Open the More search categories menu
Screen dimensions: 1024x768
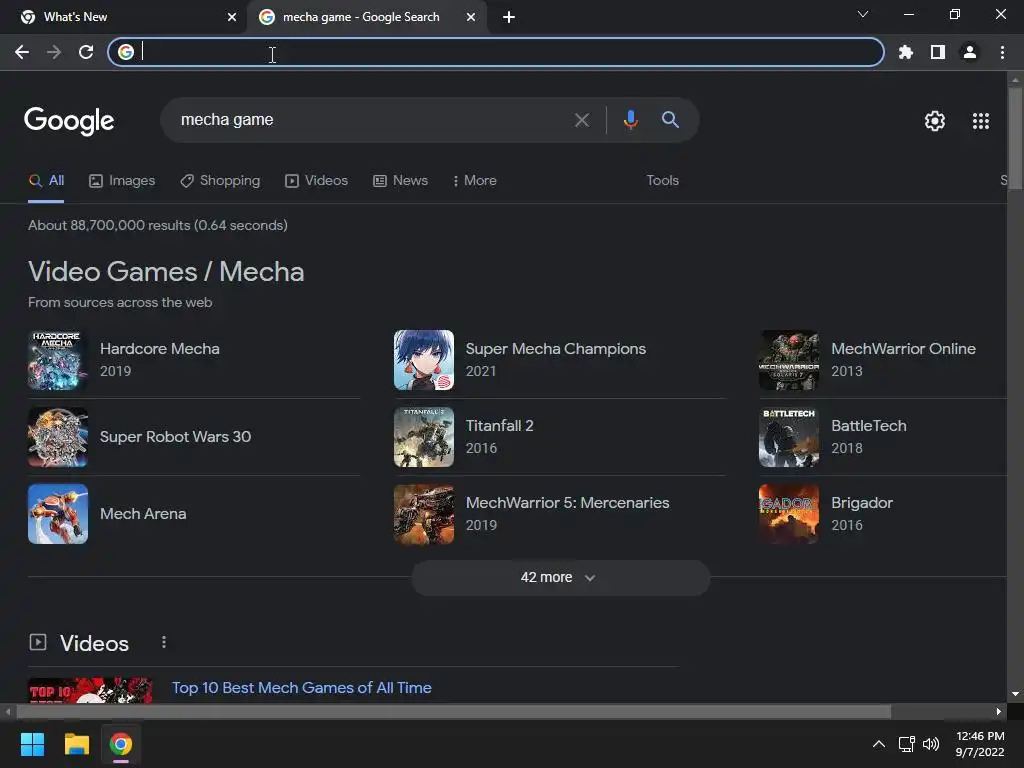(x=475, y=181)
